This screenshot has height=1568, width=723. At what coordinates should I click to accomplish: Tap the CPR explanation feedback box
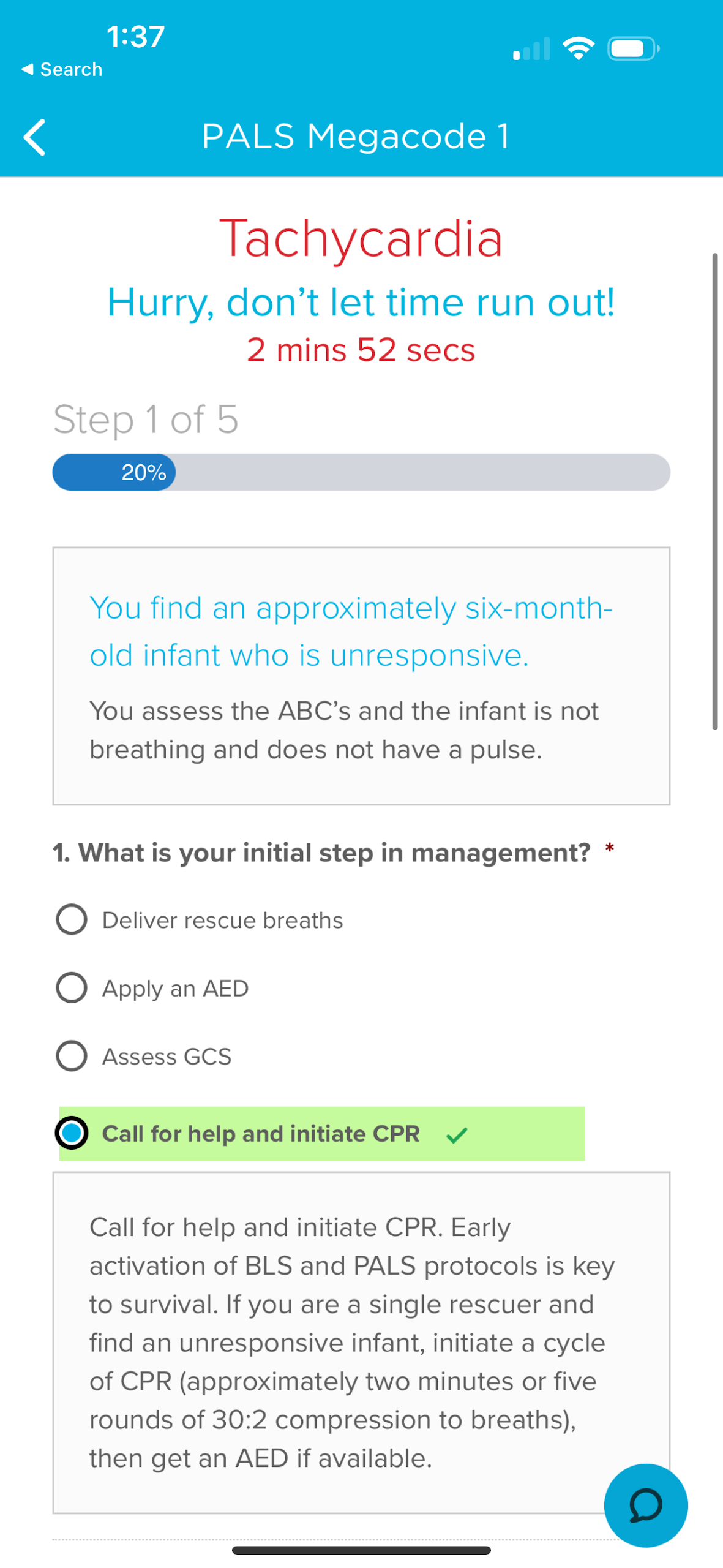(361, 1343)
